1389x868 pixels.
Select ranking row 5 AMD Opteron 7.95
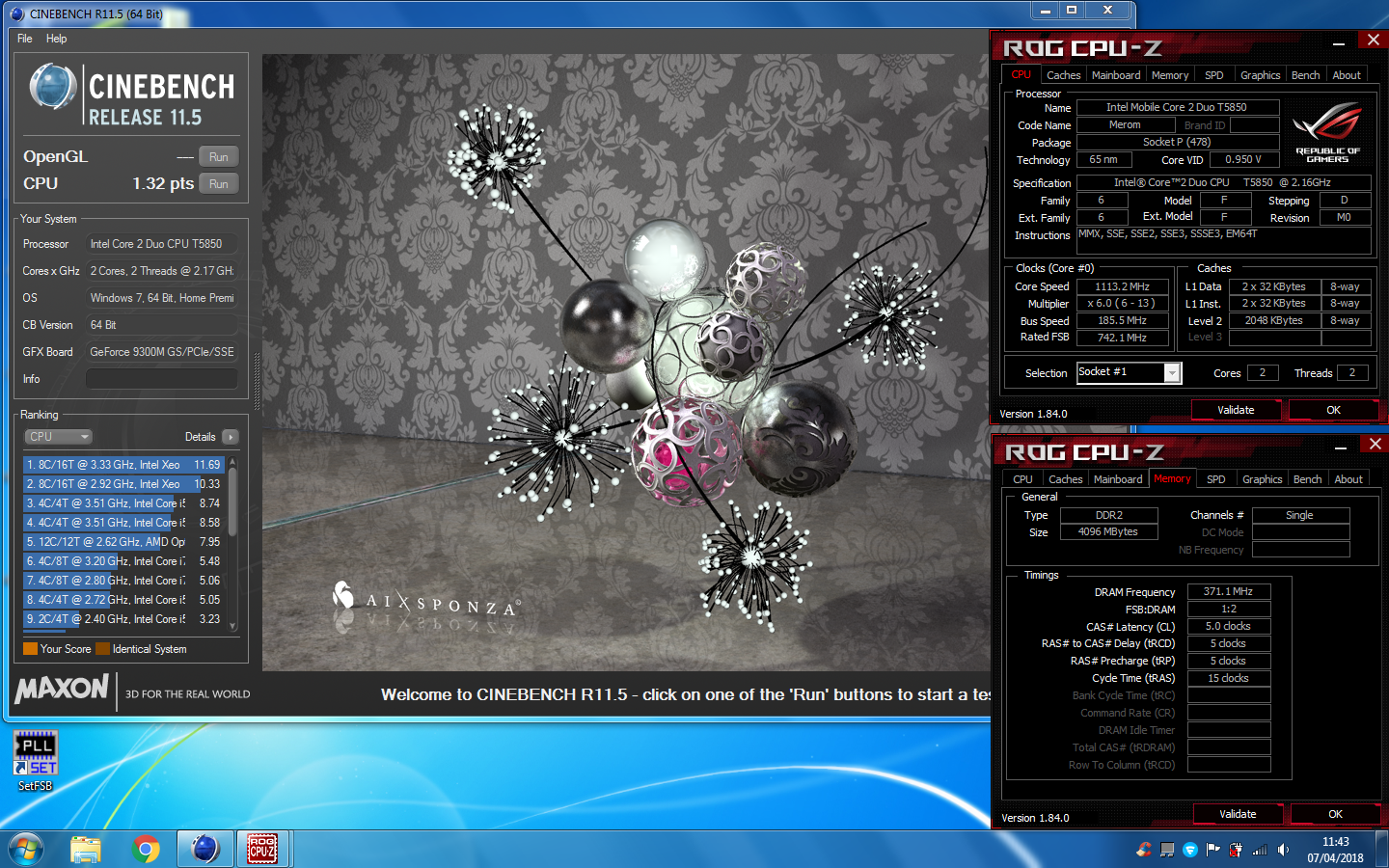(123, 542)
